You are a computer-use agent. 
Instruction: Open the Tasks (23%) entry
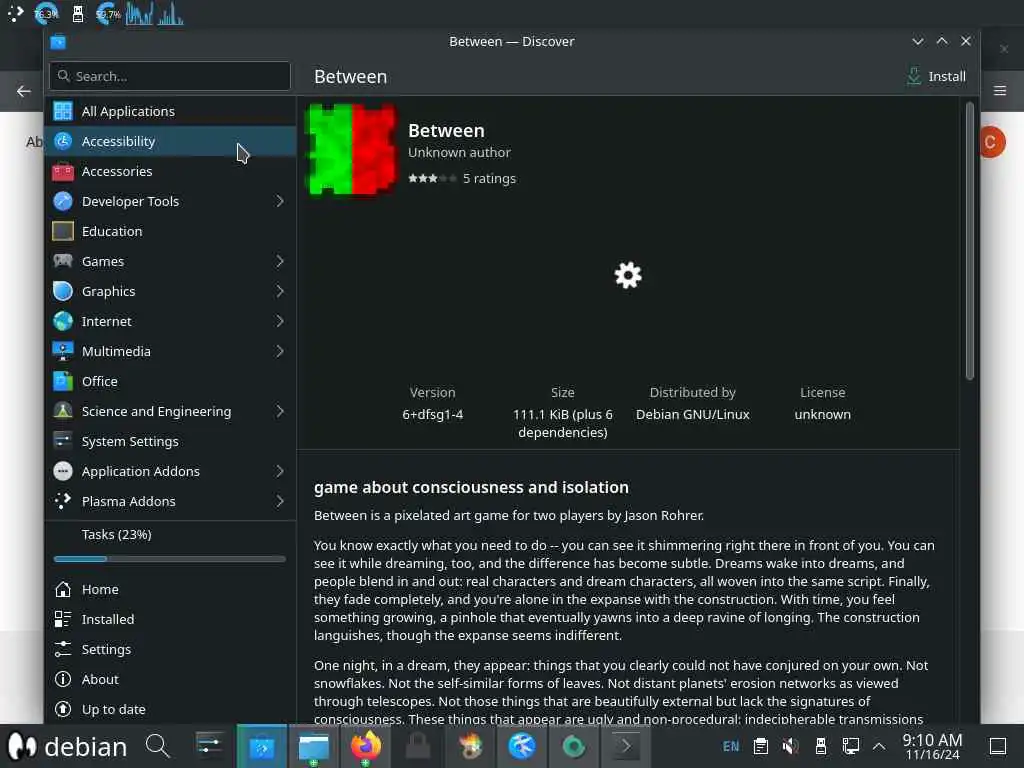pos(116,534)
